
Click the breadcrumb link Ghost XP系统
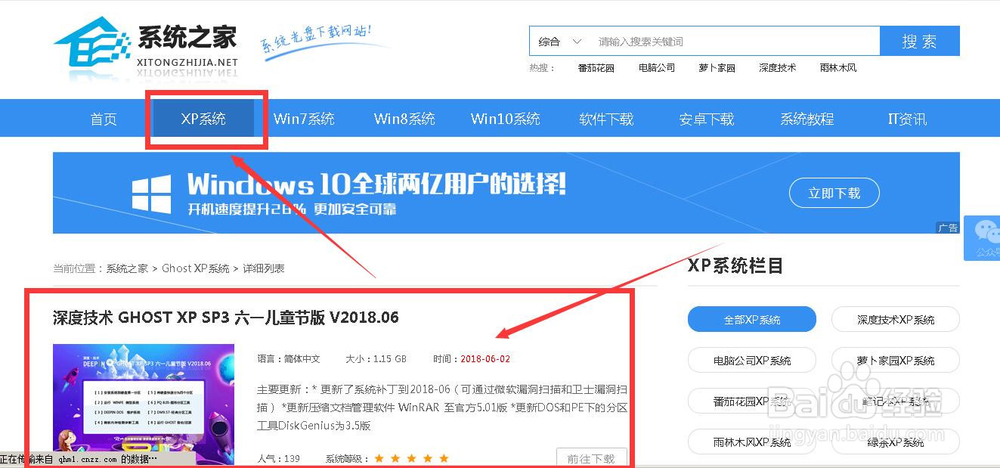[195, 268]
